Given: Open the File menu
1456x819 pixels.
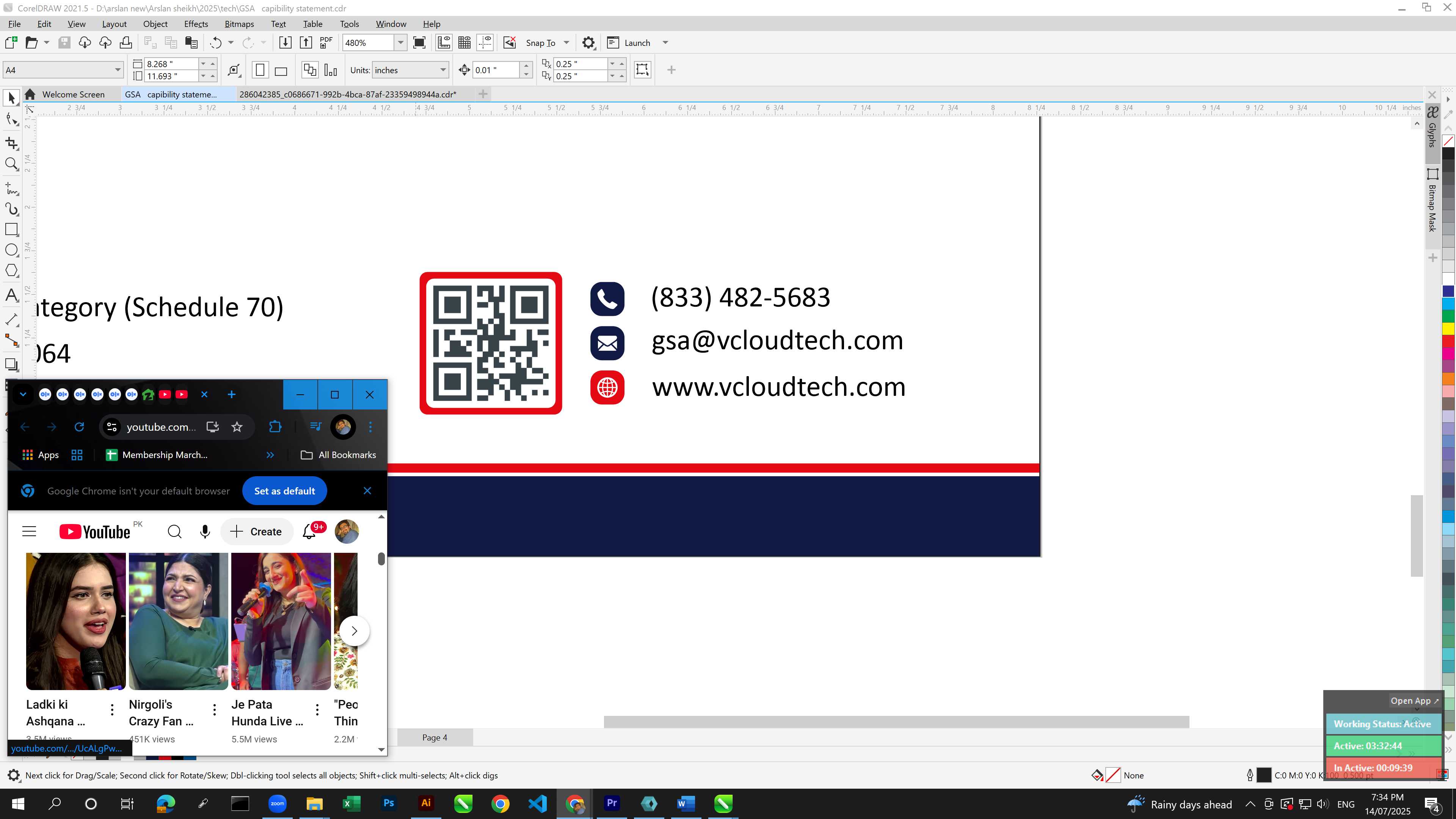Looking at the screenshot, I should [14, 24].
